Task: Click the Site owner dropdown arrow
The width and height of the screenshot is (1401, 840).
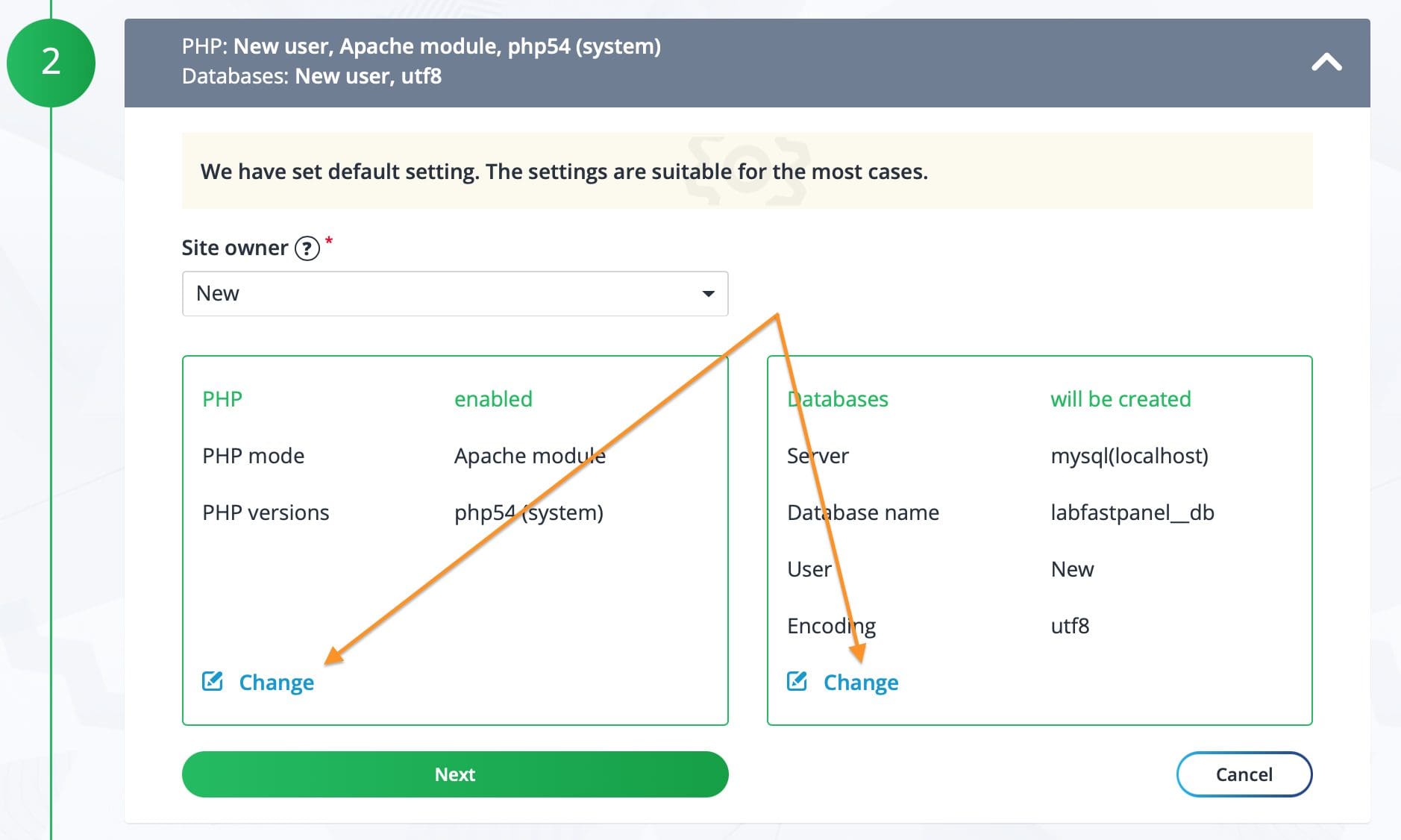Action: click(708, 294)
